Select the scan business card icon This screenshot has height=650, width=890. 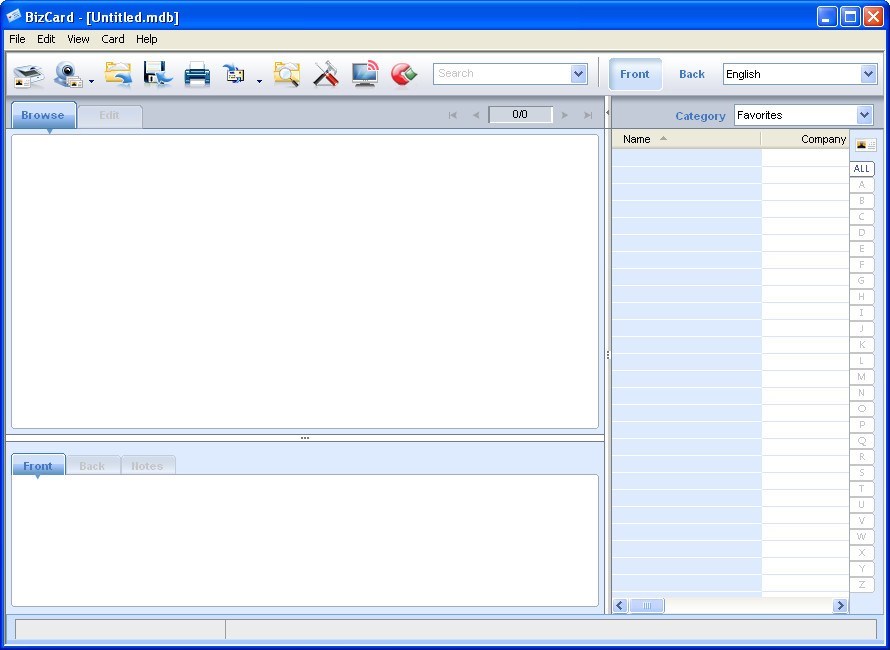point(27,73)
